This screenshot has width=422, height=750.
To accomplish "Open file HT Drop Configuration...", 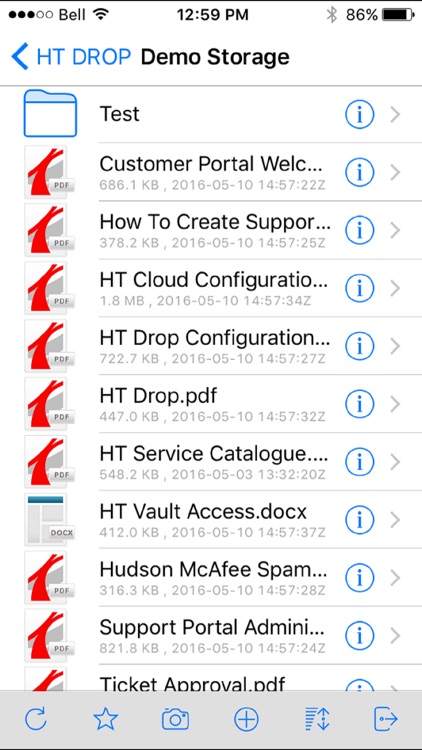I will tap(215, 338).
